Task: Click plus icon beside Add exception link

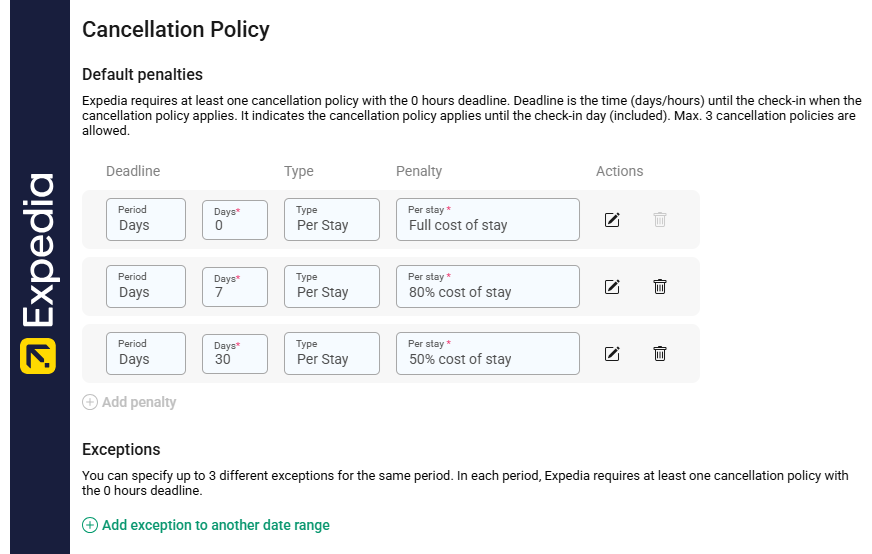Action: pos(90,525)
